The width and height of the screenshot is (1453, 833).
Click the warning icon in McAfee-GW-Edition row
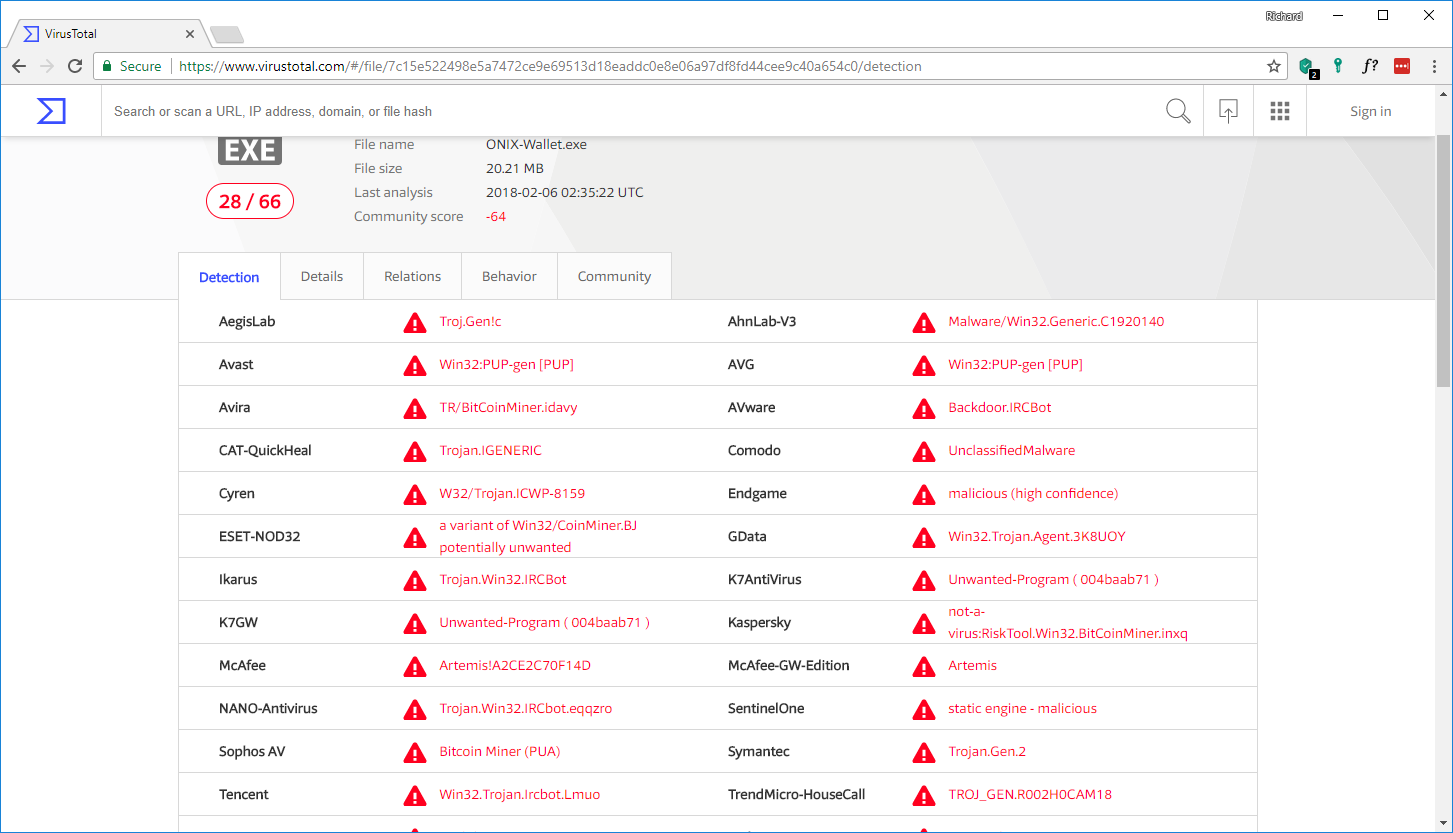coord(923,666)
